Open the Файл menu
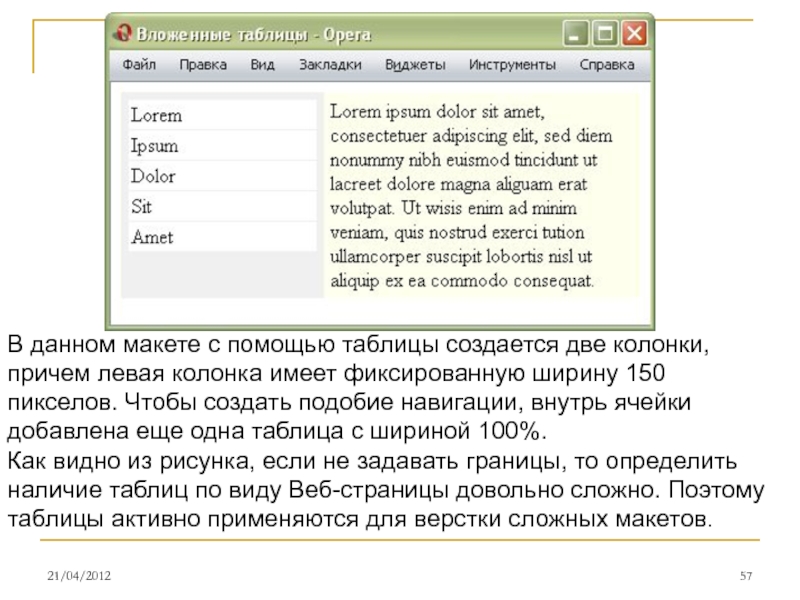 pos(139,65)
